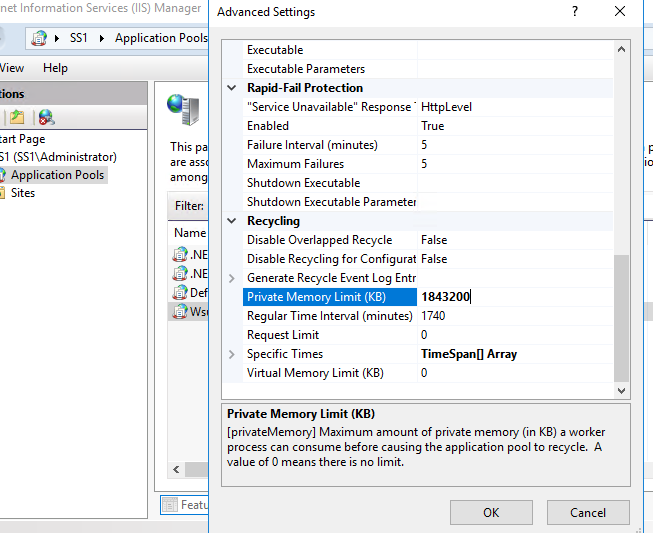Click the OK button
The height and width of the screenshot is (533, 653).
(x=491, y=512)
